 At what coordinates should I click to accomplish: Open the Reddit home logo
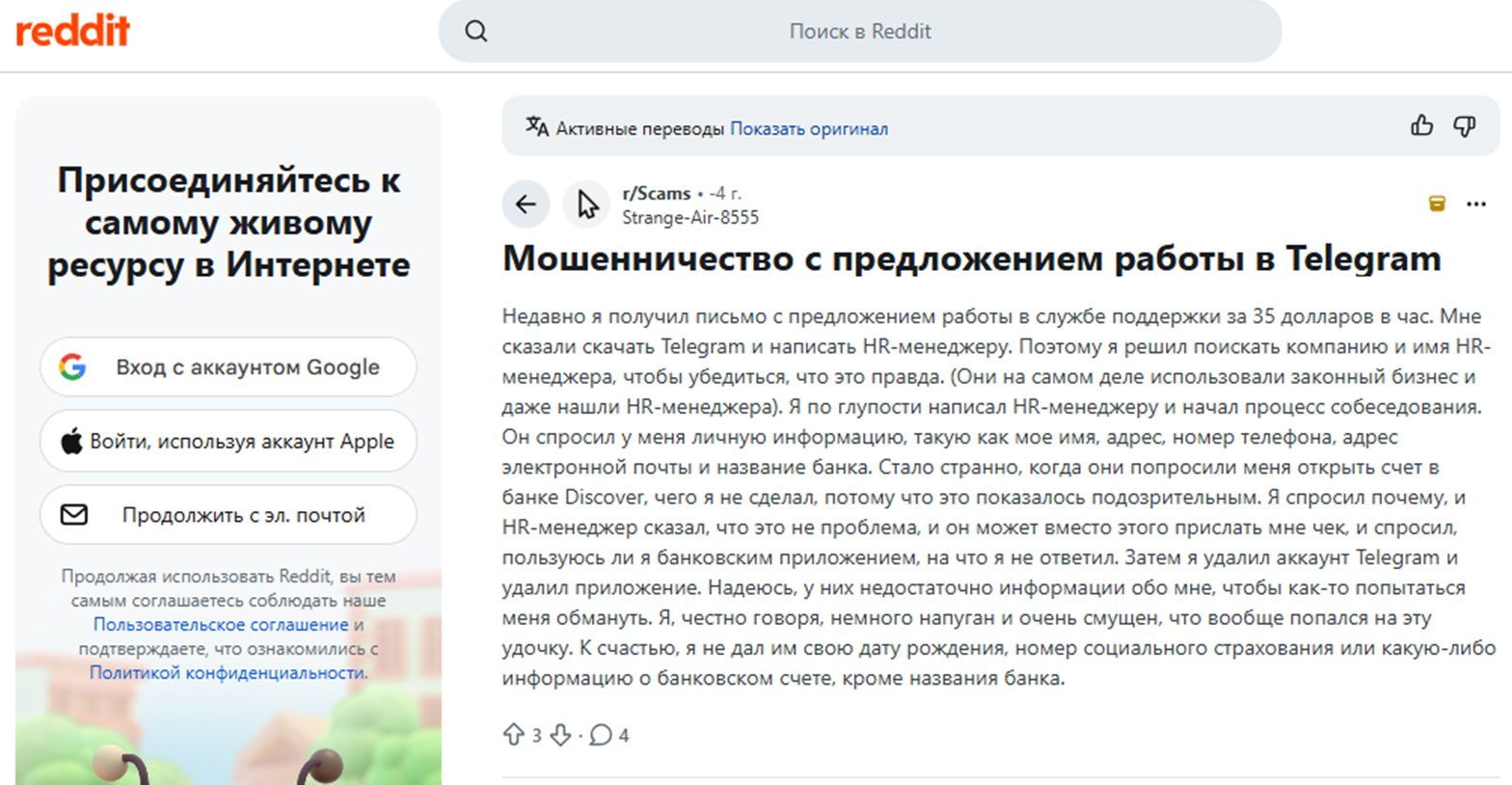pyautogui.click(x=72, y=31)
